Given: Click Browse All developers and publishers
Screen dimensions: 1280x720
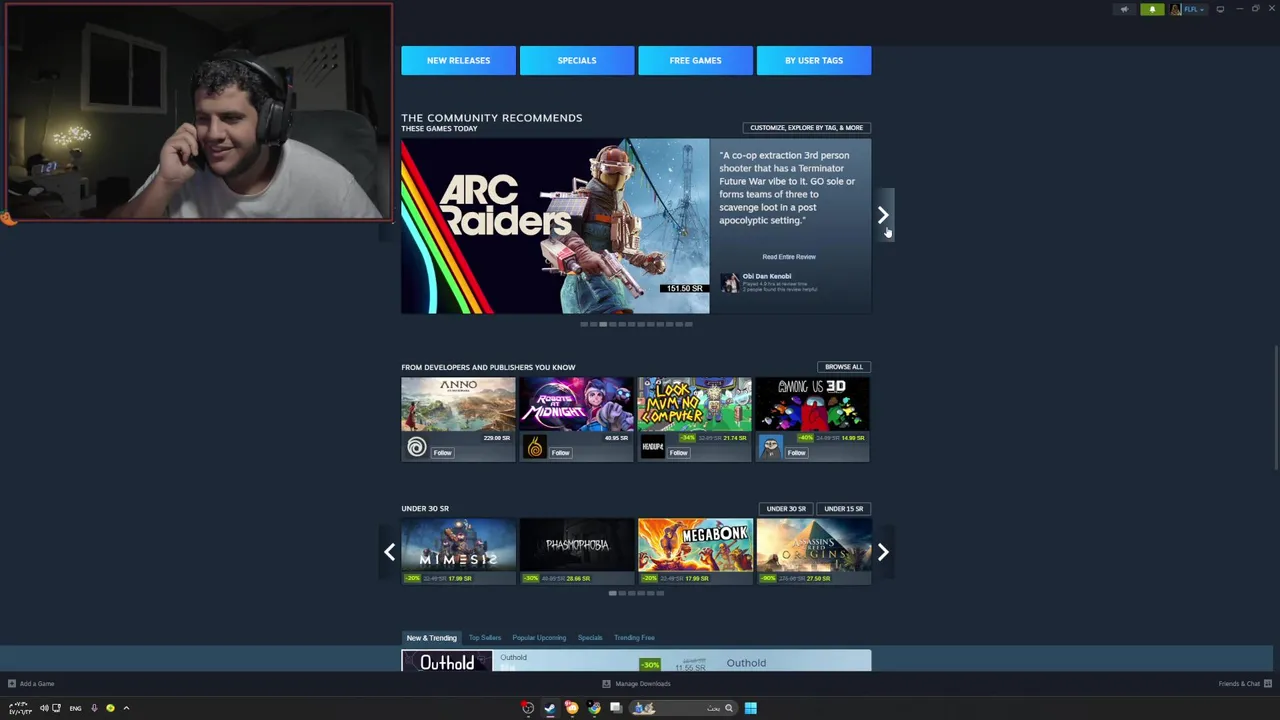Looking at the screenshot, I should tap(844, 367).
